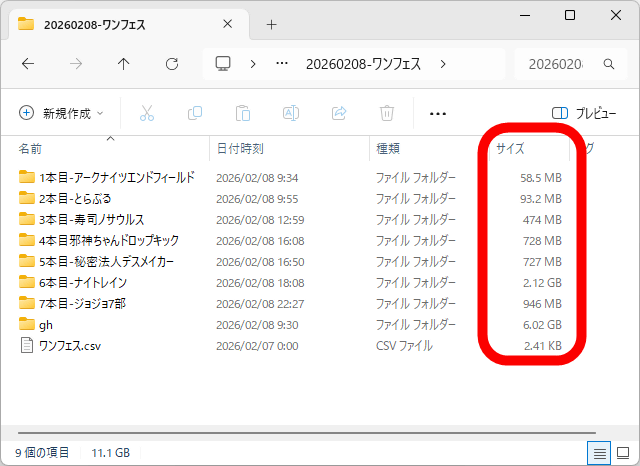The image size is (640, 466).
Task: Toggle the プレビュー preview pane
Action: (x=584, y=113)
